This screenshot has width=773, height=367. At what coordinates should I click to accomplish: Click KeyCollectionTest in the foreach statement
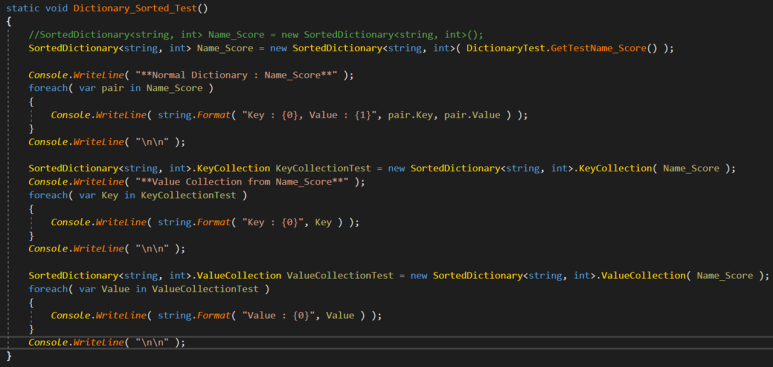(x=188, y=195)
